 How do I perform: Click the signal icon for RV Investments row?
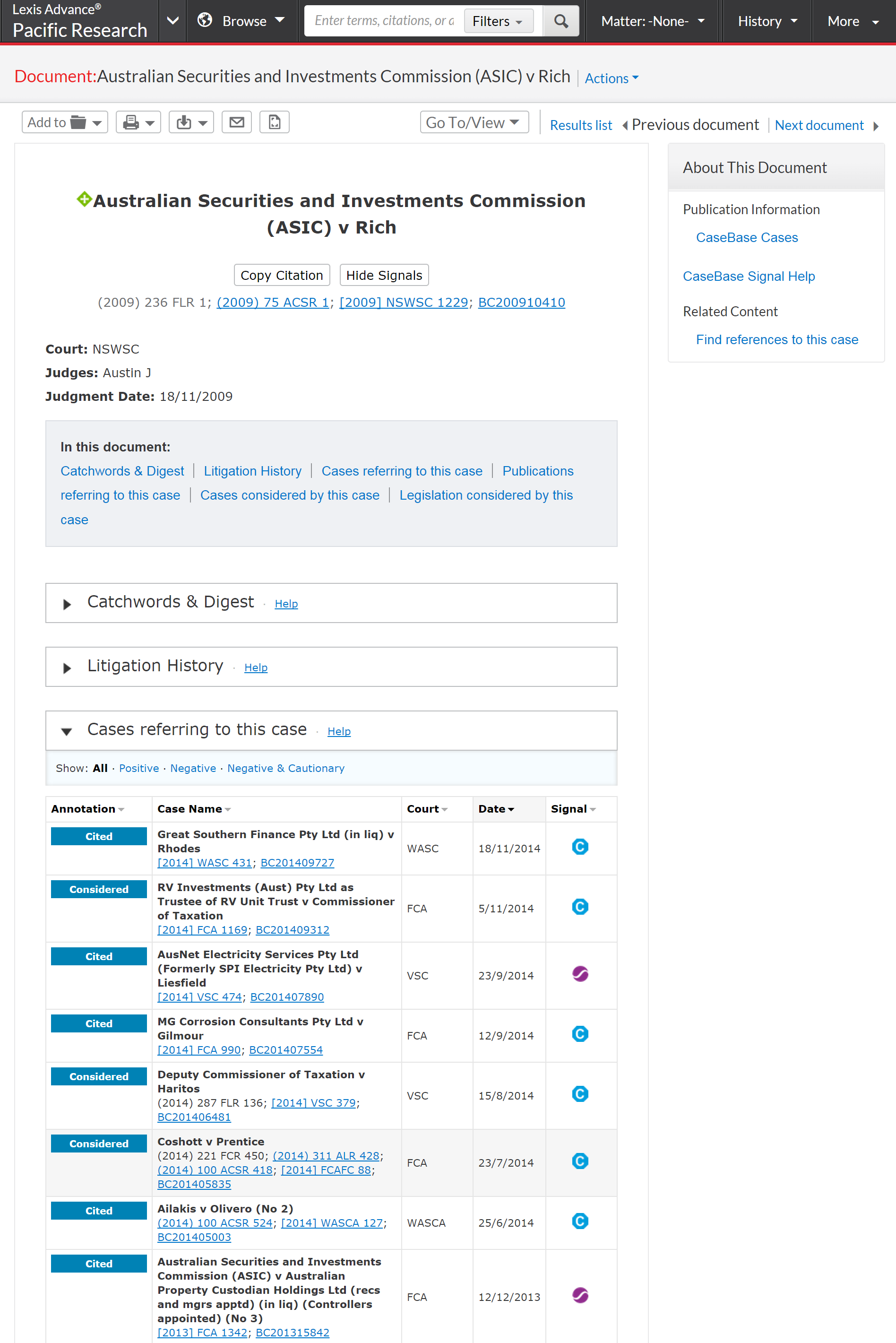(x=580, y=906)
